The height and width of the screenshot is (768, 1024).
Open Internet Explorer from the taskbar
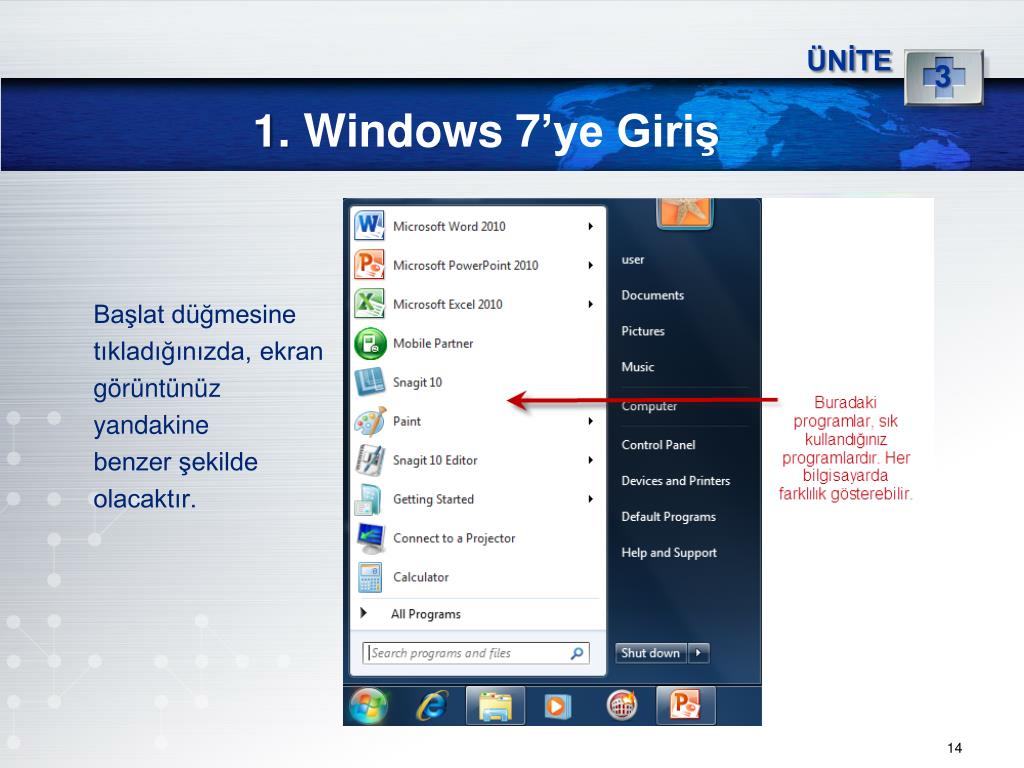(x=432, y=706)
